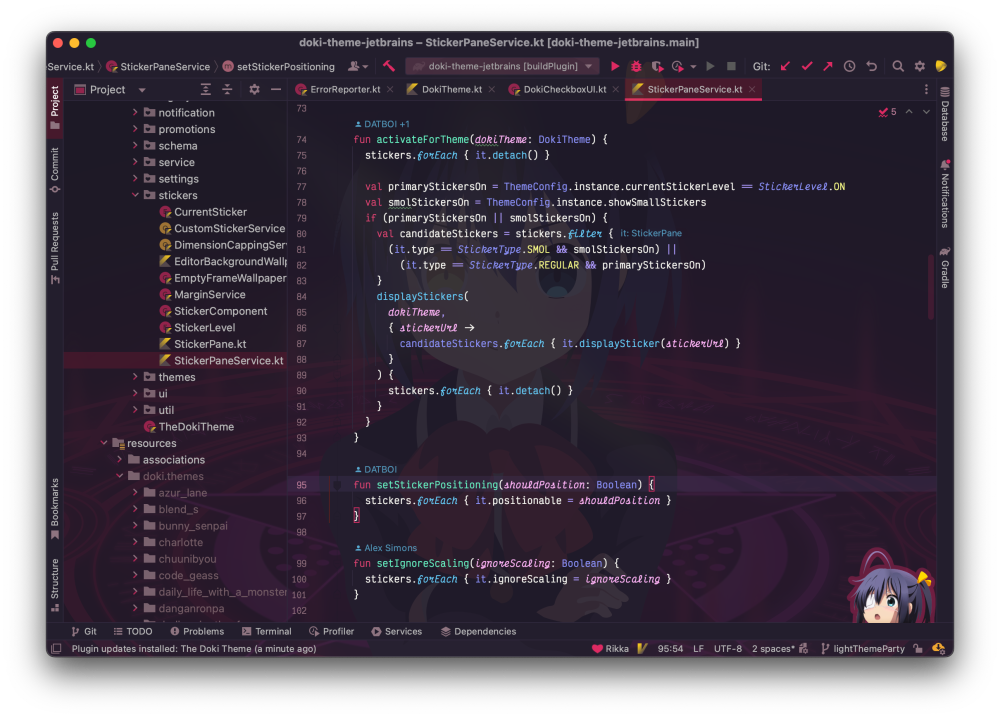Toggle read-only lock in status bar
This screenshot has height=718, width=1000.
click(x=918, y=648)
